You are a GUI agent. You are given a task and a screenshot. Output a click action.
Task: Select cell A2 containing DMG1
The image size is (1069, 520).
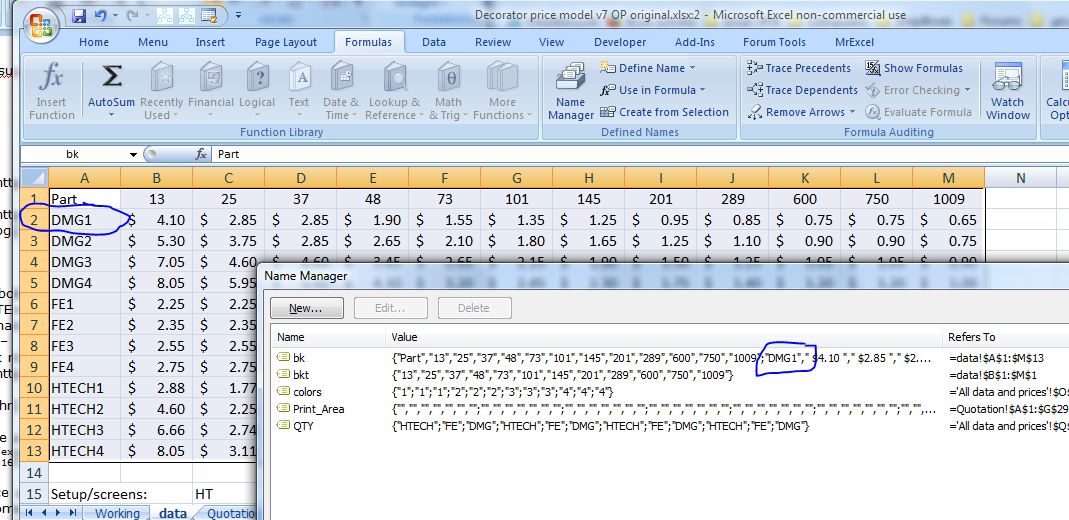tap(85, 220)
